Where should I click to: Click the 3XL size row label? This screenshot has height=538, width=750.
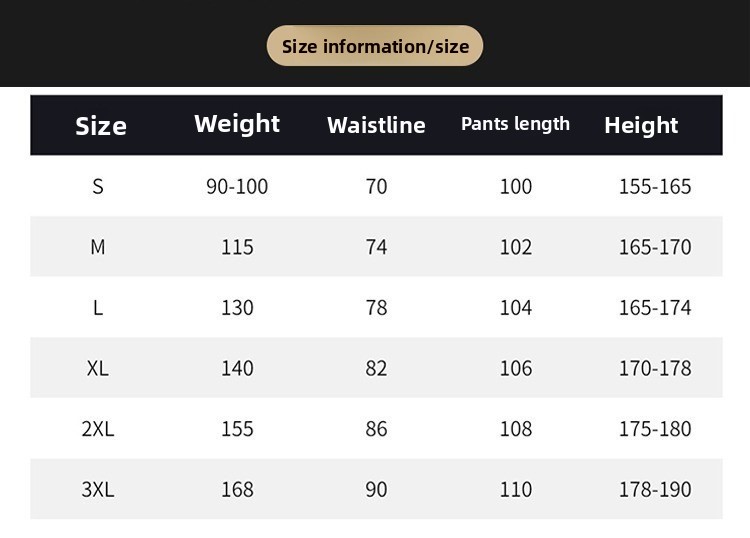pyautogui.click(x=98, y=490)
